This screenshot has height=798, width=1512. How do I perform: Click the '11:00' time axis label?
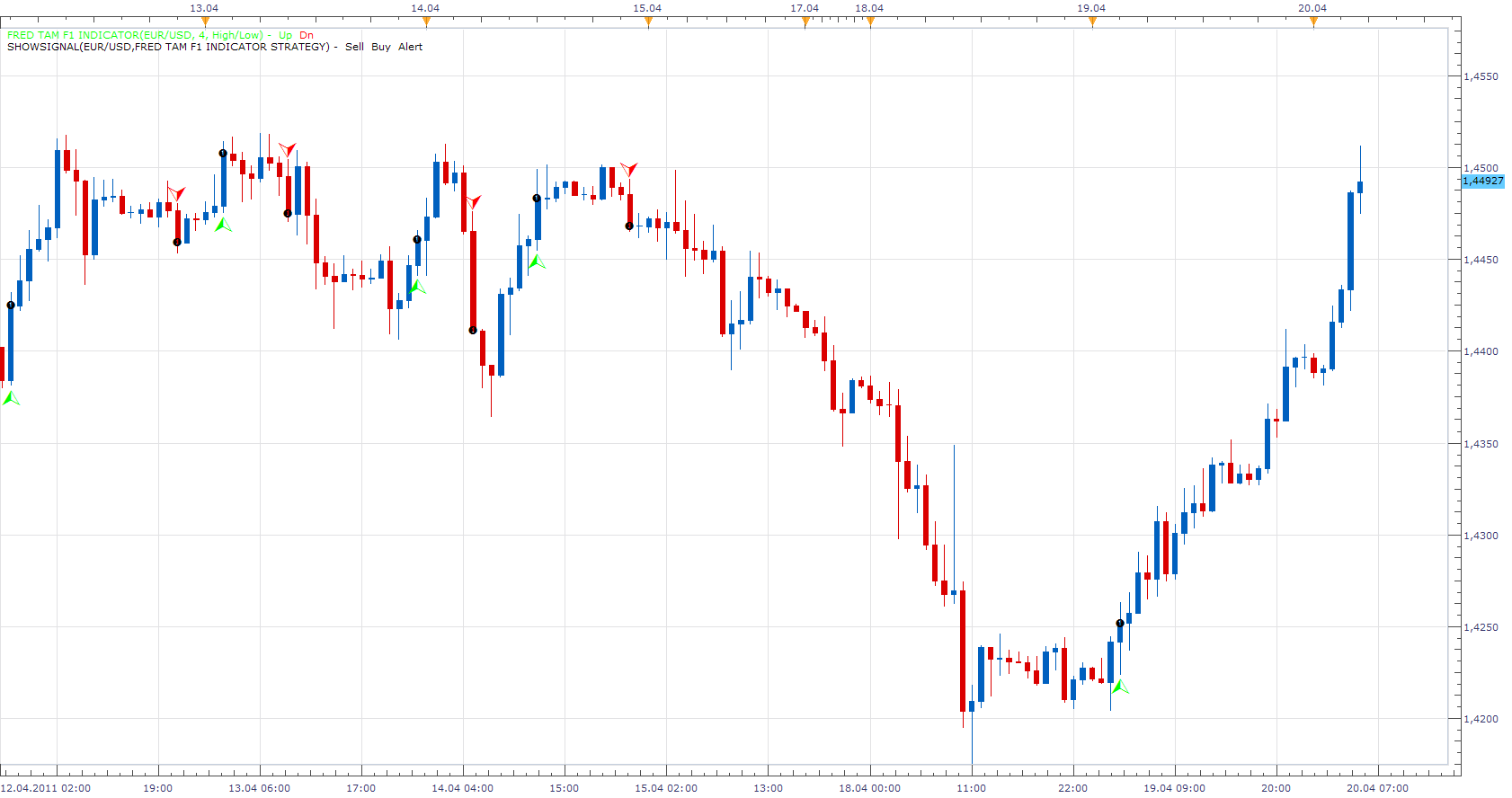[971, 788]
